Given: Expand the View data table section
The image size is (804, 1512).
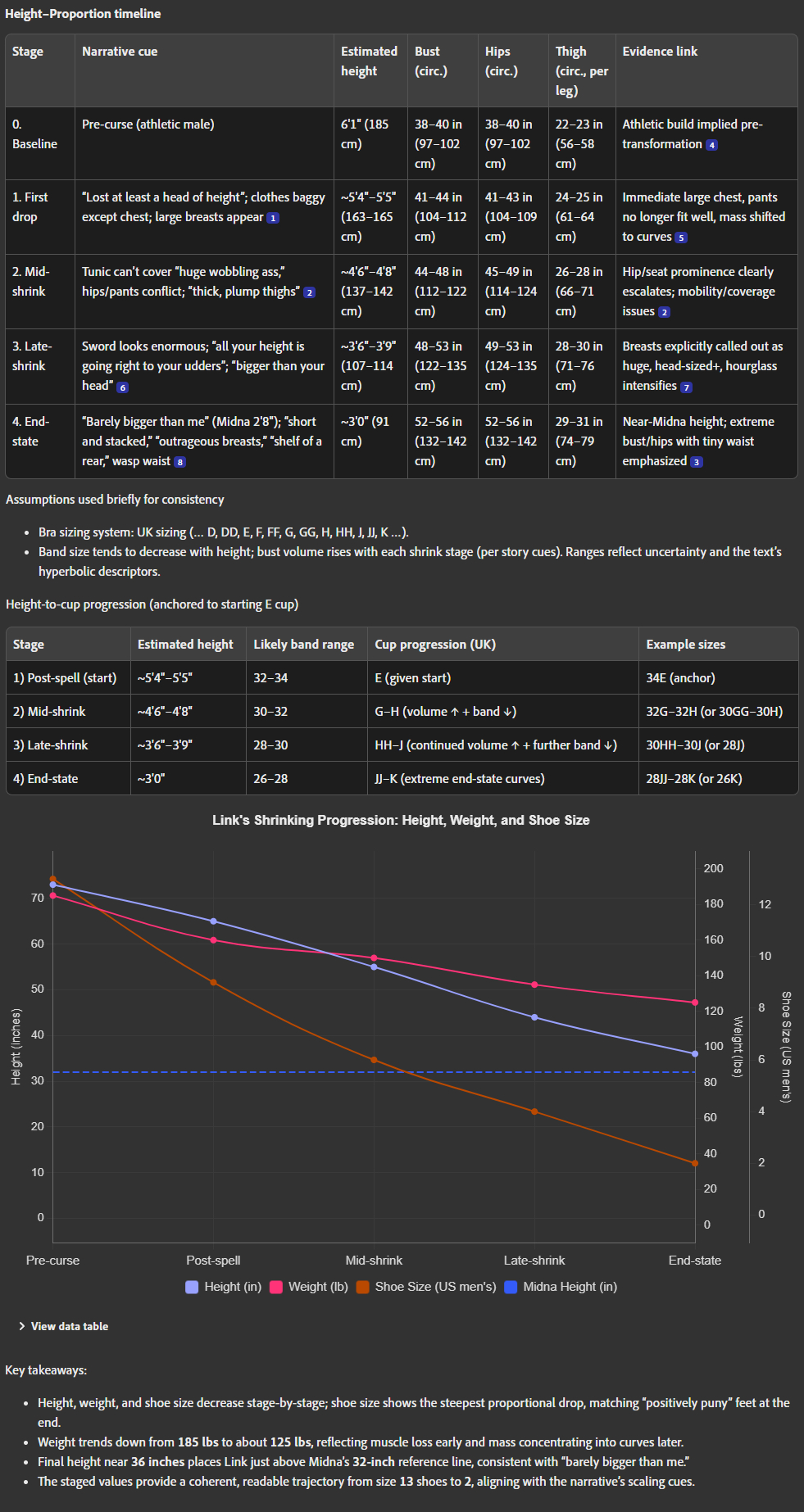Looking at the screenshot, I should click(x=63, y=1326).
